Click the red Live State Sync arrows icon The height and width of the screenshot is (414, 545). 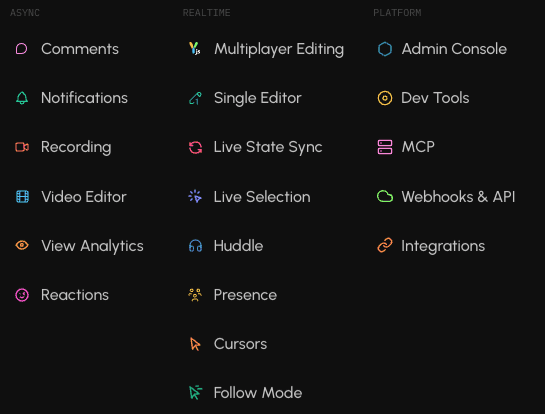coord(195,147)
